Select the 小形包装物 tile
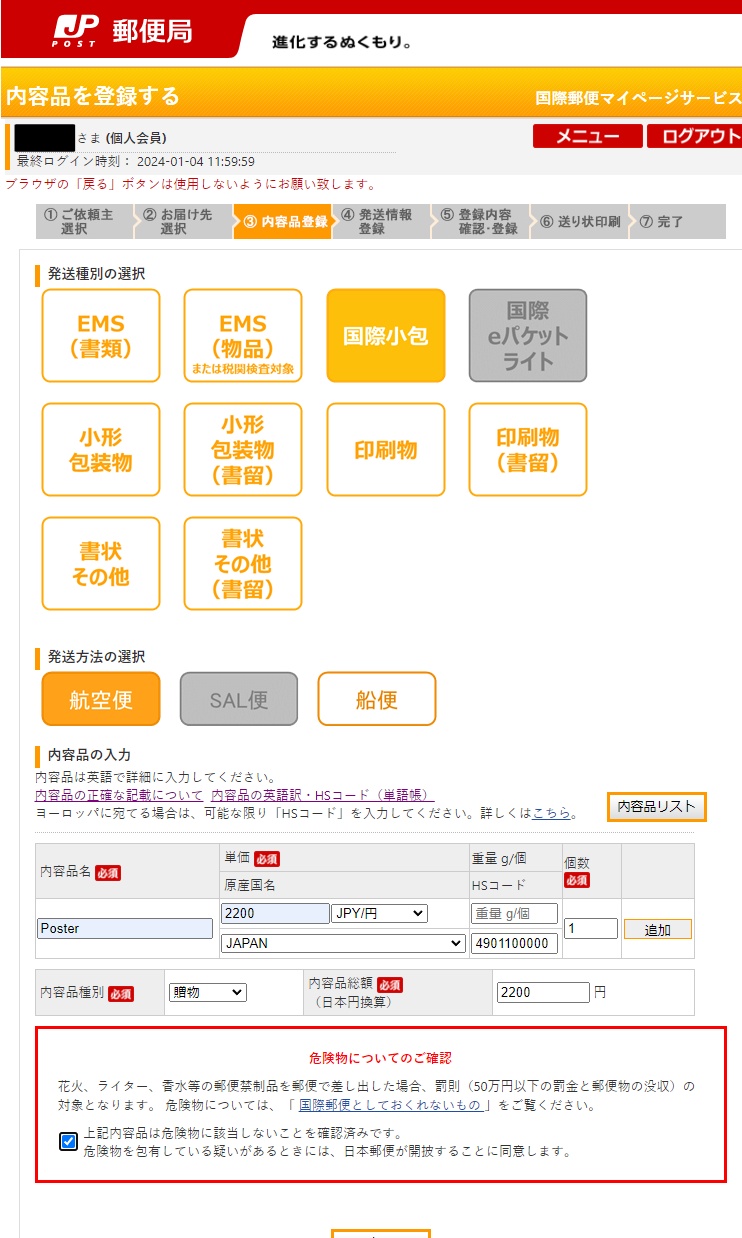 click(x=101, y=450)
